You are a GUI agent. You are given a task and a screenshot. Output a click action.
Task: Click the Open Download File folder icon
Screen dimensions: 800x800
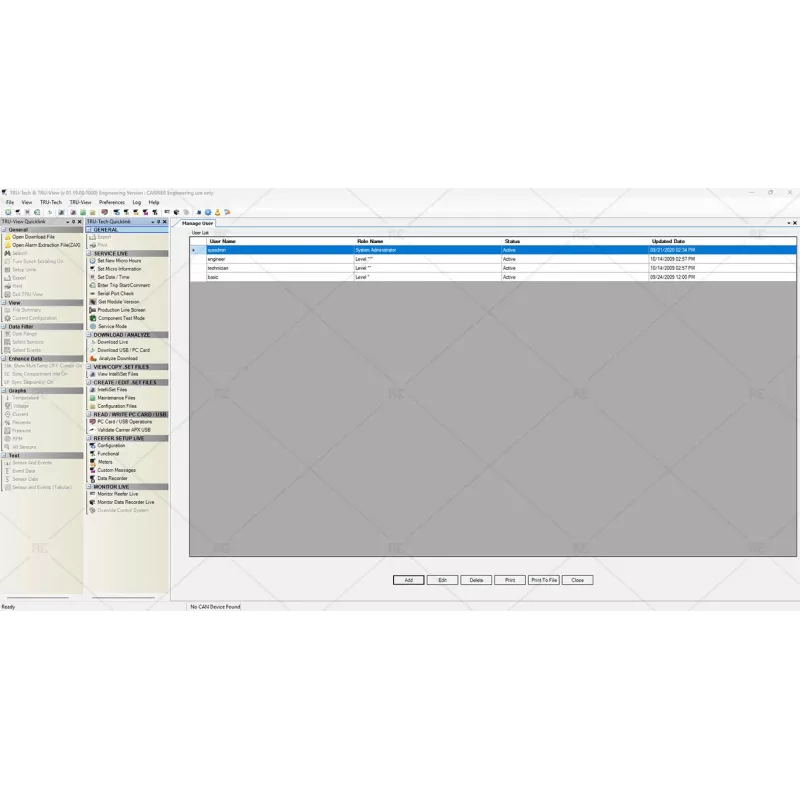[7, 237]
